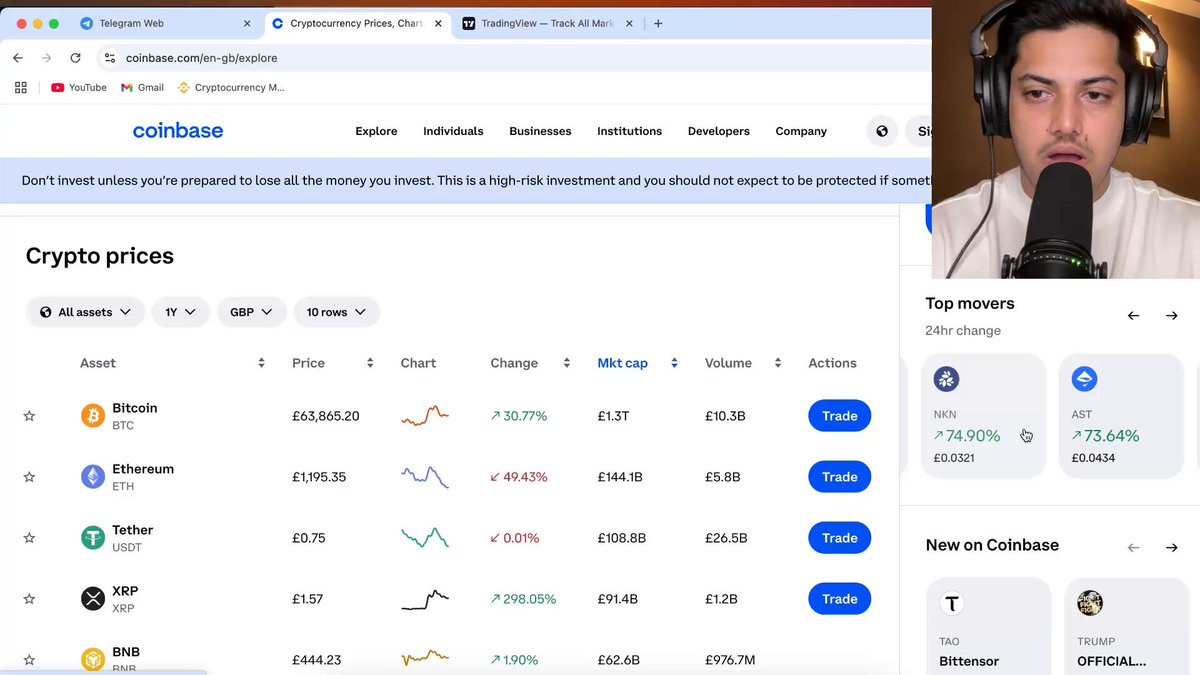1200x675 pixels.
Task: Click XRP change value 298.05%
Action: point(523,599)
